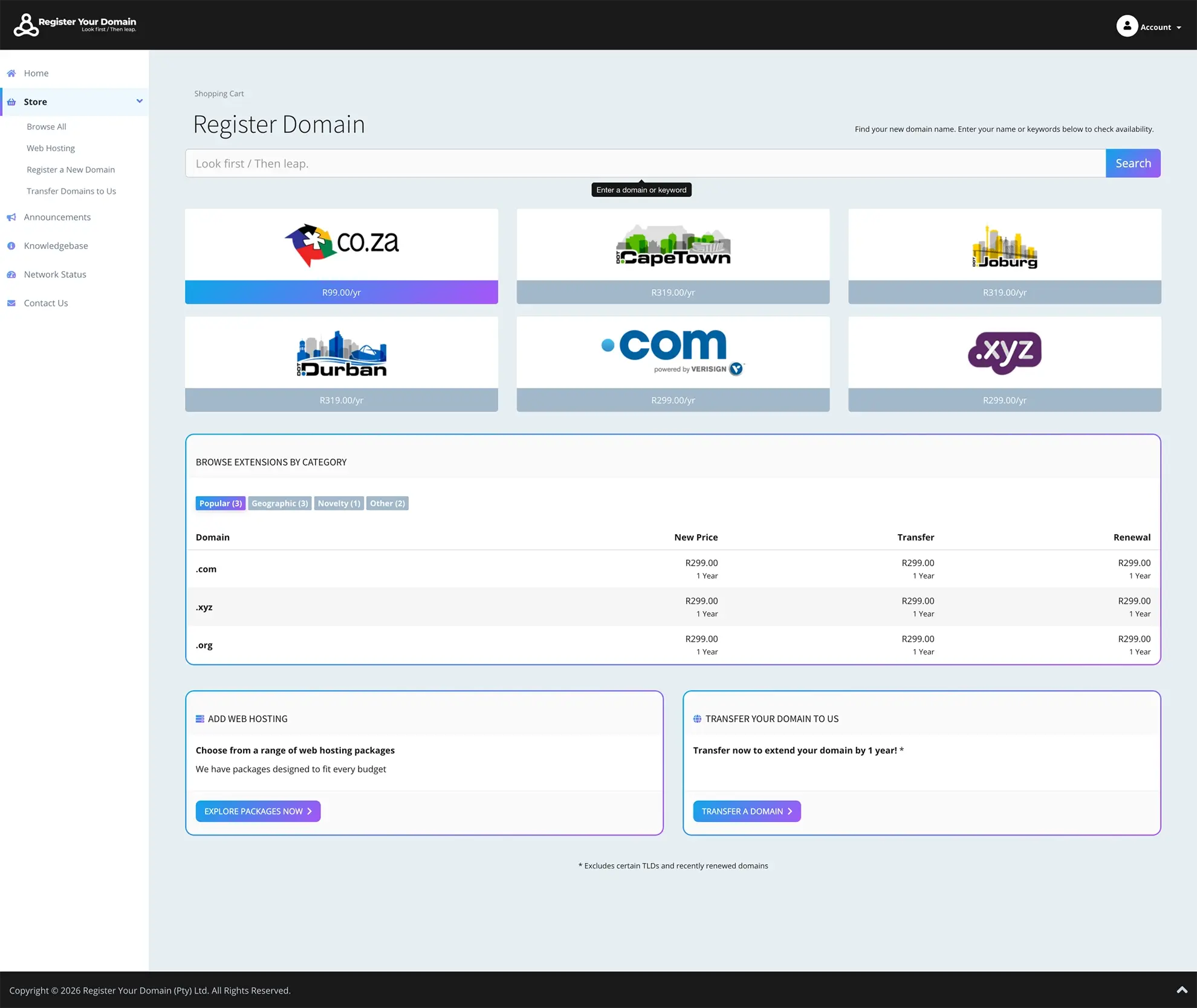Open the Account dropdown arrow
This screenshot has height=1008, width=1197.
1179,28
